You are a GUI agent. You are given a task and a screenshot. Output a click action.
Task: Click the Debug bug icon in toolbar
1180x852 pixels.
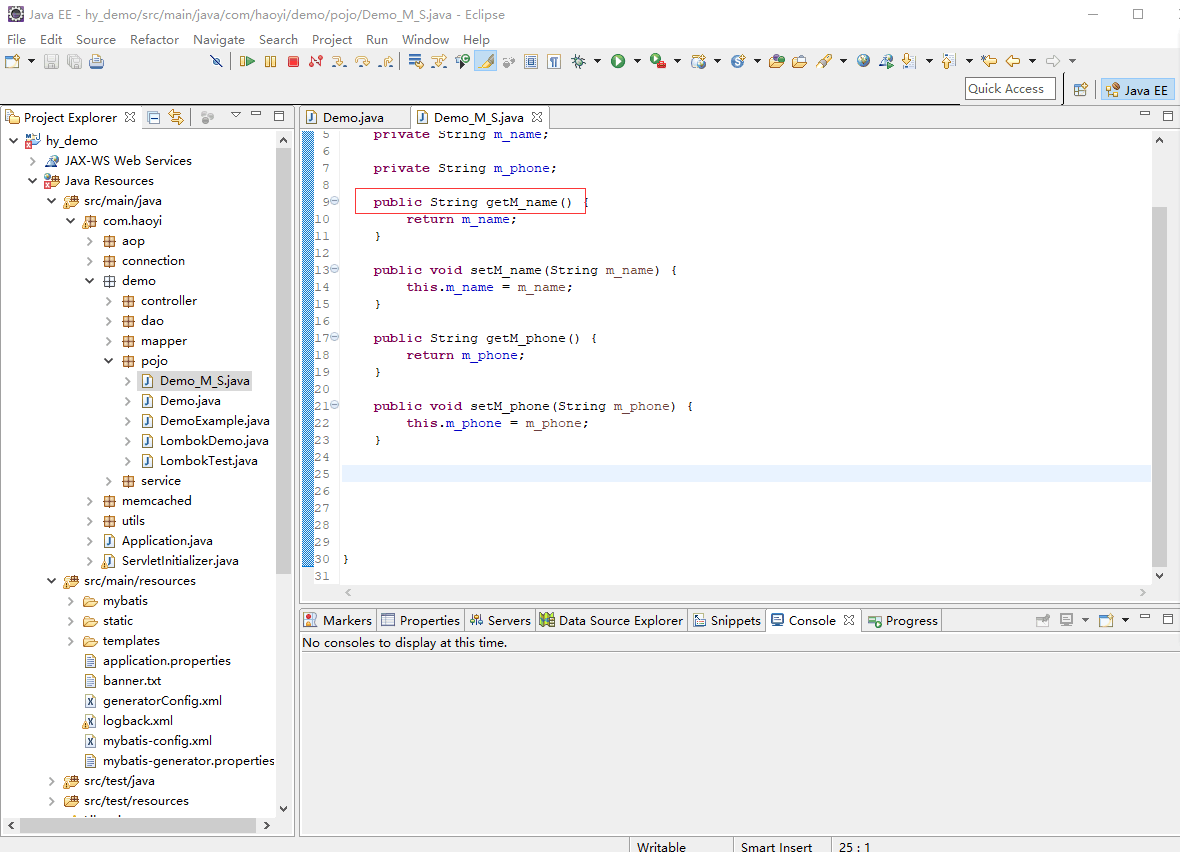[x=578, y=61]
